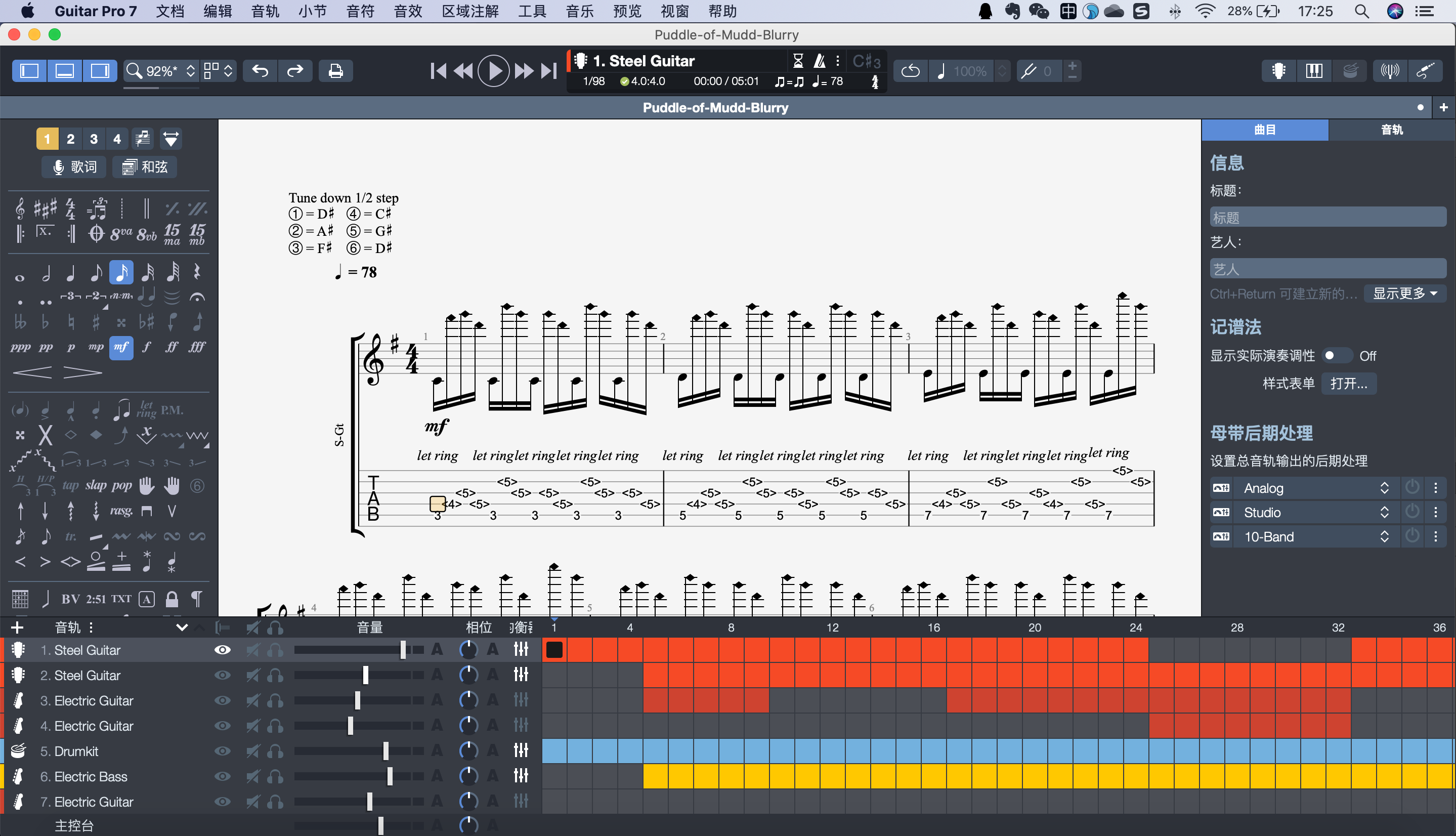The width and height of the screenshot is (1456, 836).
Task: Select the quarter note duration
Action: click(x=71, y=273)
